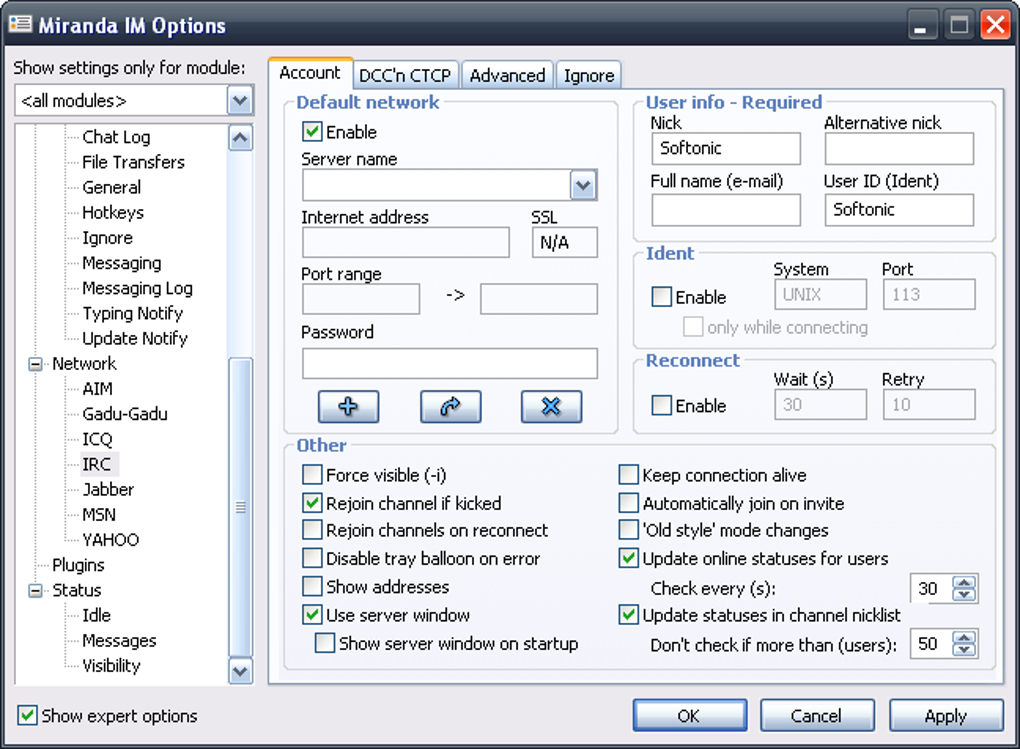
Task: Select Plugins tree item
Action: tap(78, 565)
